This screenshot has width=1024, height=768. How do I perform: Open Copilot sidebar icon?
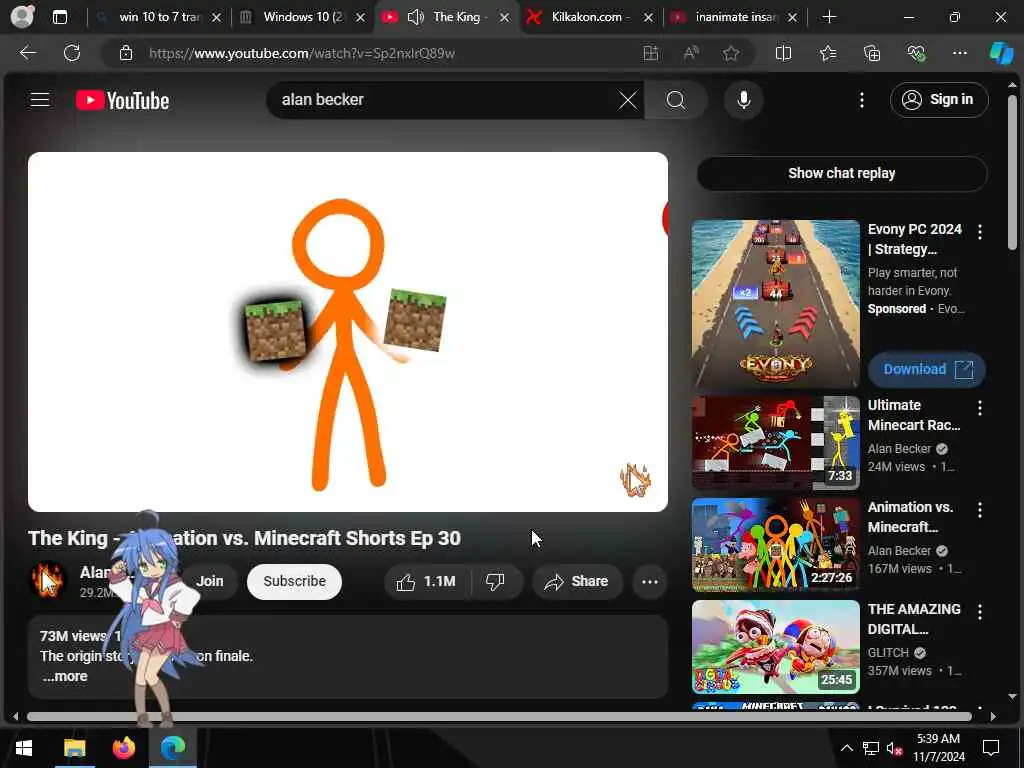tap(1002, 53)
